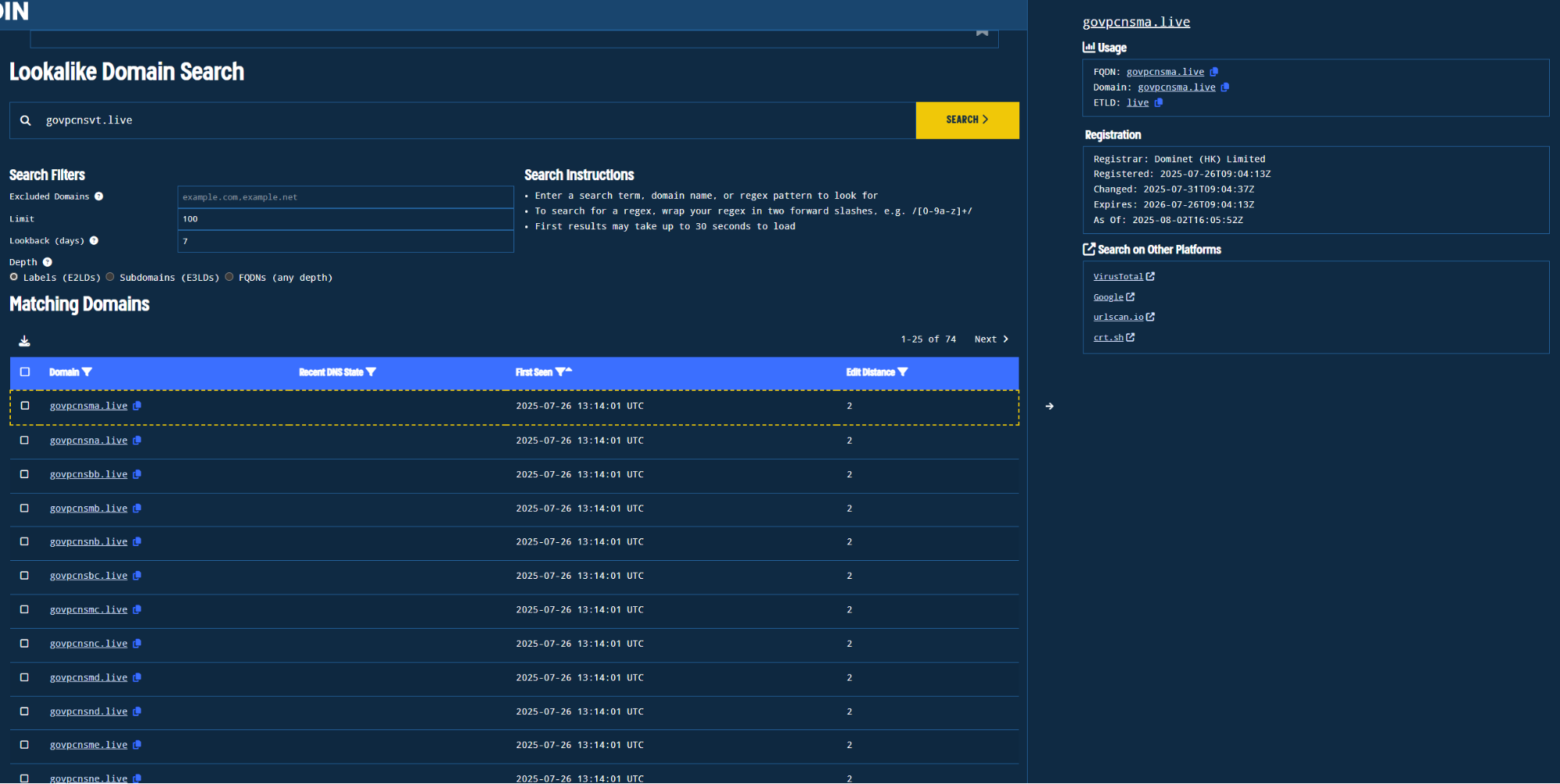Check the govpcnsbb.live row checkbox
Screen dimensions: 1560x784
pyautogui.click(x=25, y=474)
